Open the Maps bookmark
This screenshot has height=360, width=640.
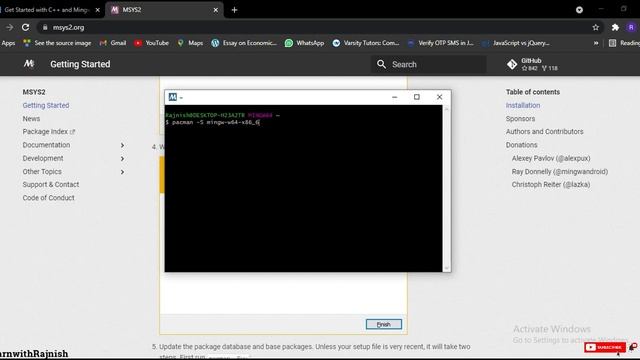pyautogui.click(x=190, y=43)
